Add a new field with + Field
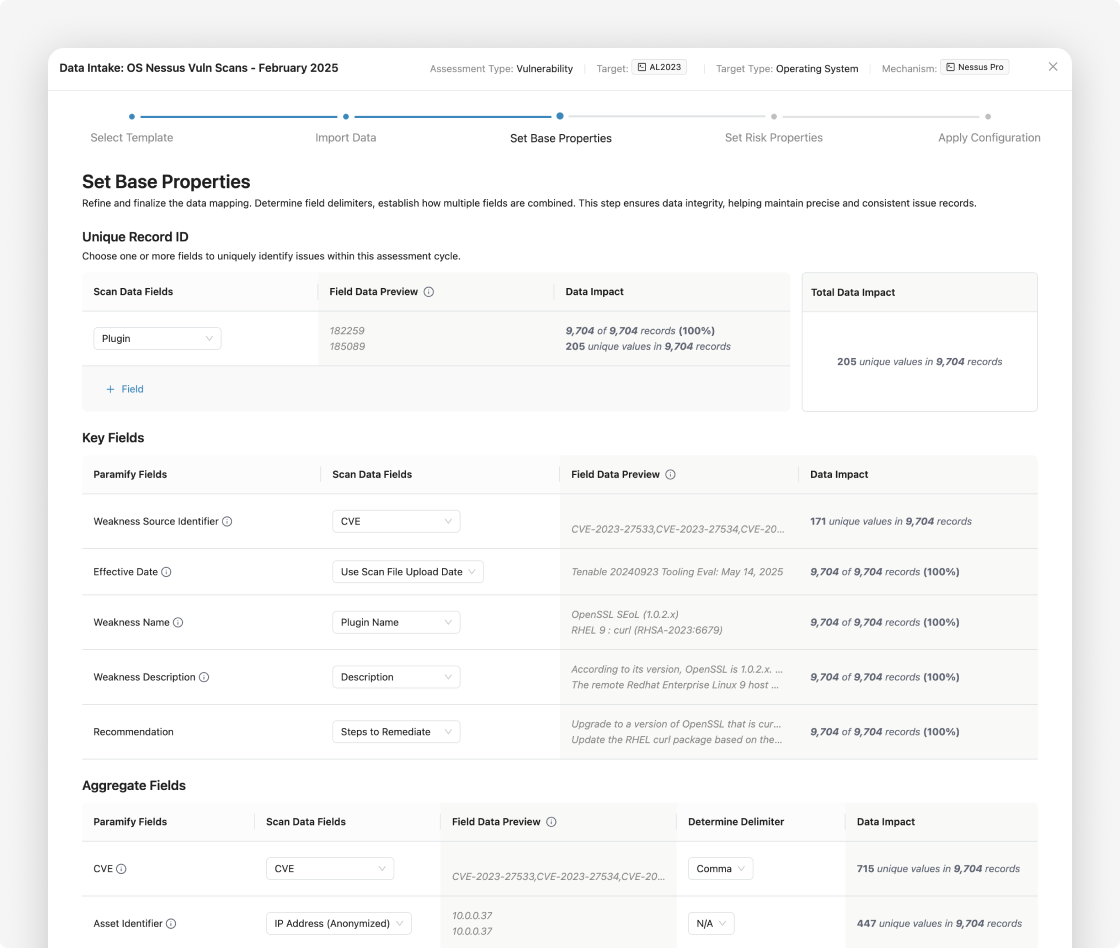 tap(125, 389)
